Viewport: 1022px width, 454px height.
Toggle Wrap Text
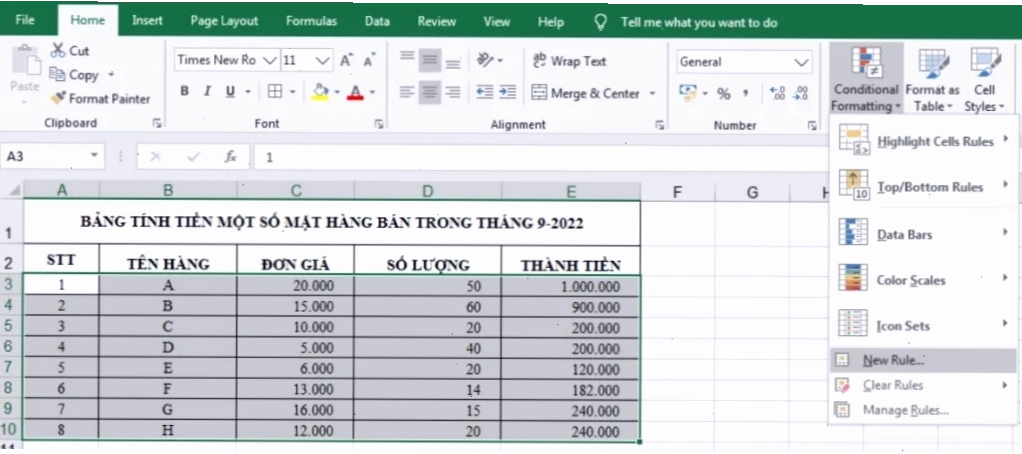(x=570, y=61)
